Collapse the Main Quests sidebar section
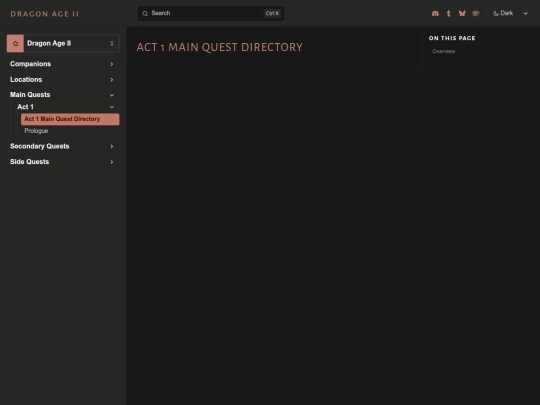 pos(62,95)
